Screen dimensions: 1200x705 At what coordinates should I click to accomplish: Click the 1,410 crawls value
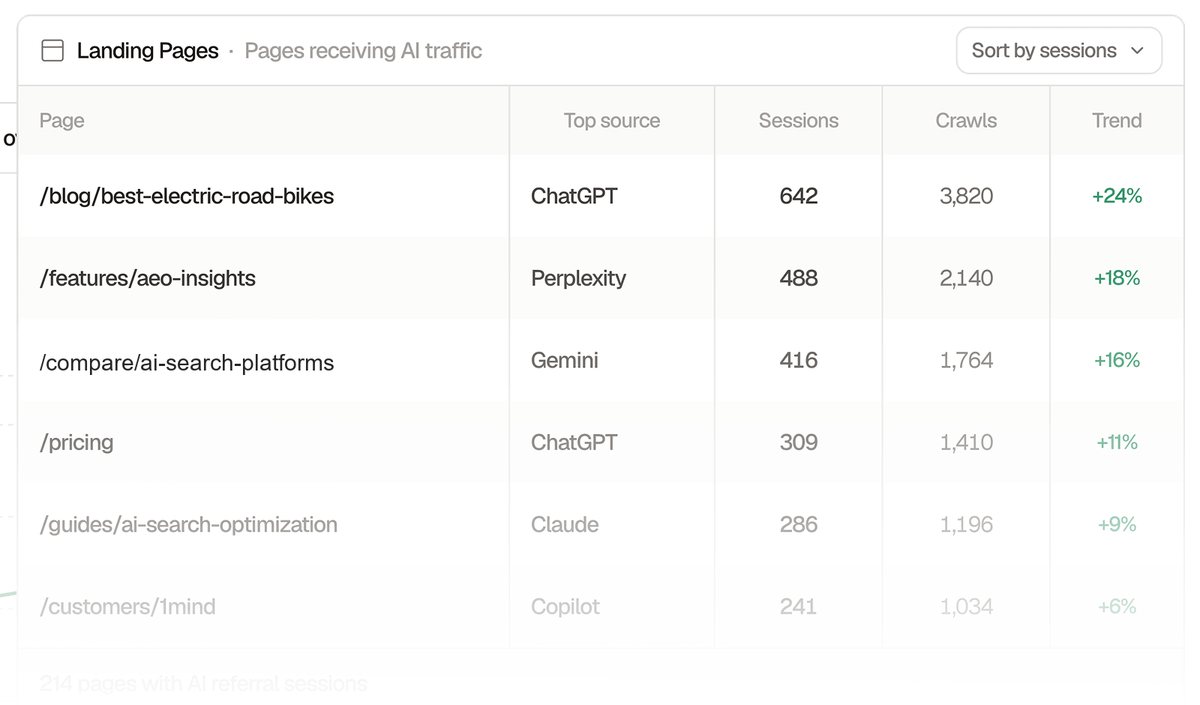tap(966, 442)
